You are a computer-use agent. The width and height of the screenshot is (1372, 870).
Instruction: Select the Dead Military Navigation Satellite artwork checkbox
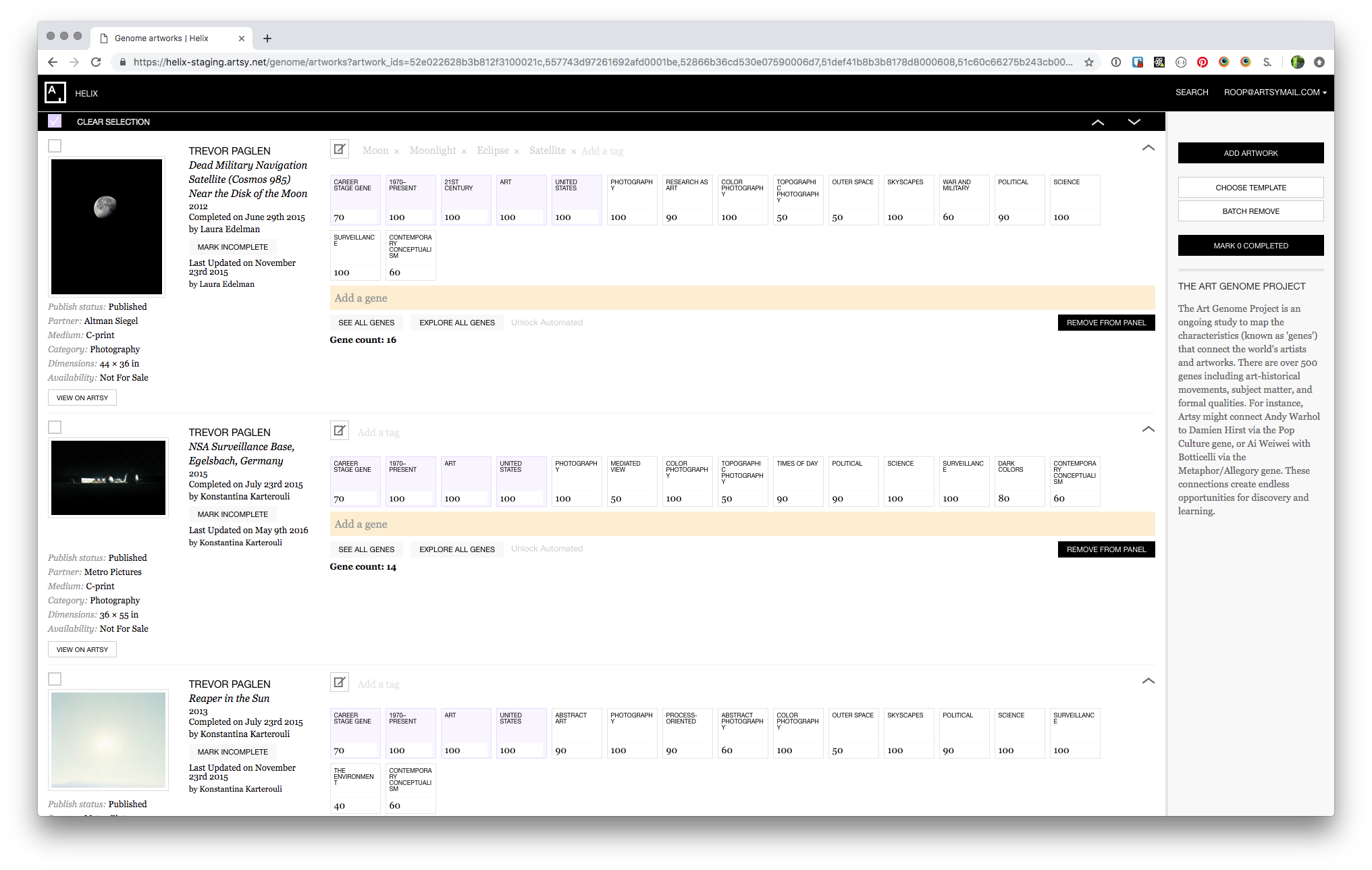pyautogui.click(x=55, y=146)
